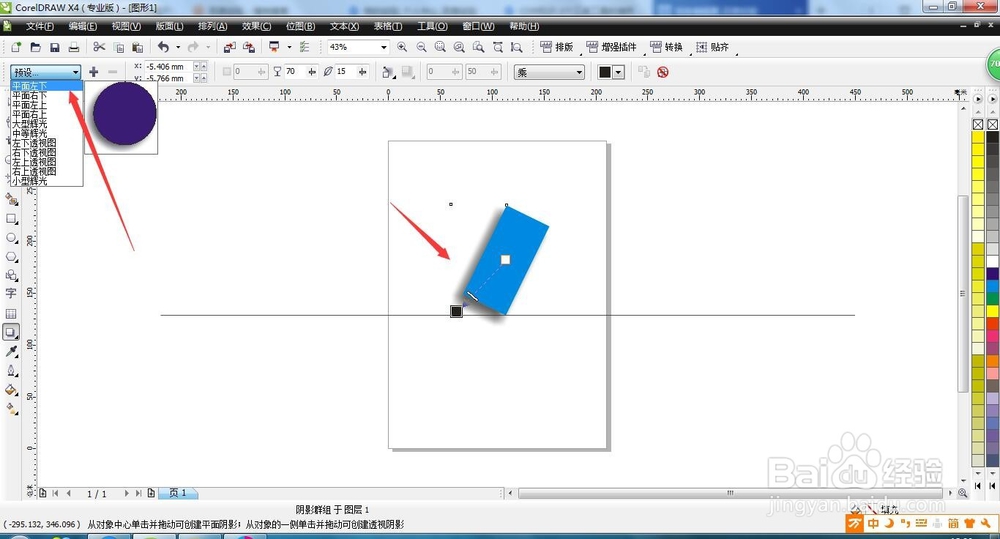Image resolution: width=1000 pixels, height=539 pixels.
Task: Choose the 大型辉光 preset
Action: (x=47, y=124)
